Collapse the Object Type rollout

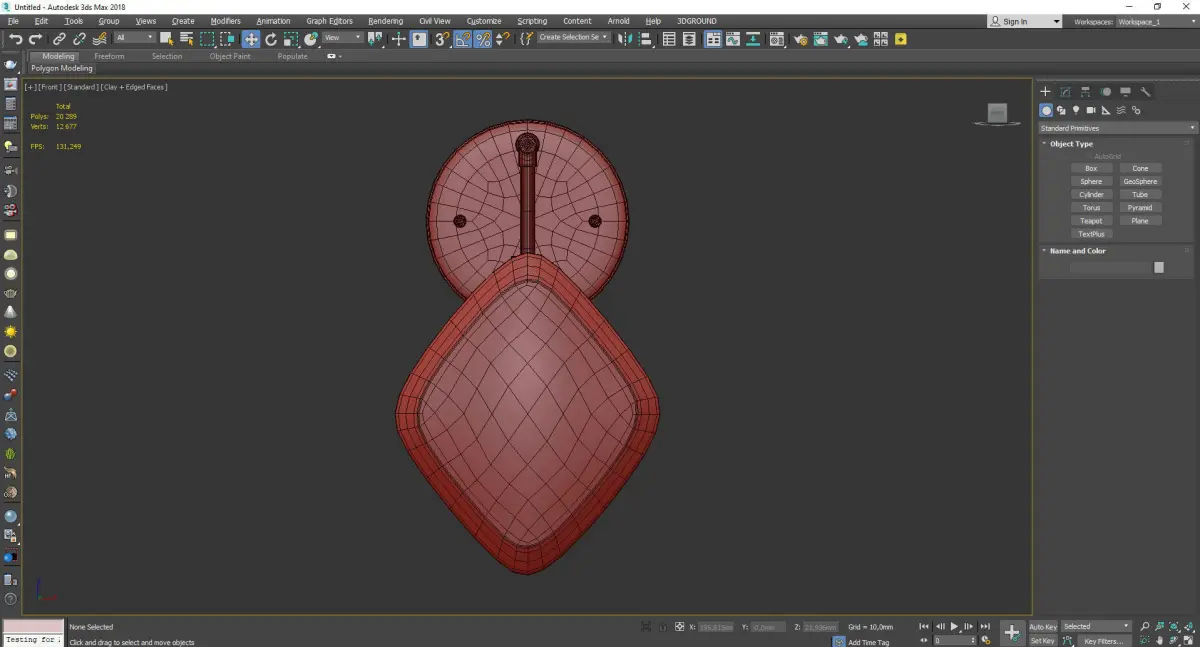[x=1071, y=144]
